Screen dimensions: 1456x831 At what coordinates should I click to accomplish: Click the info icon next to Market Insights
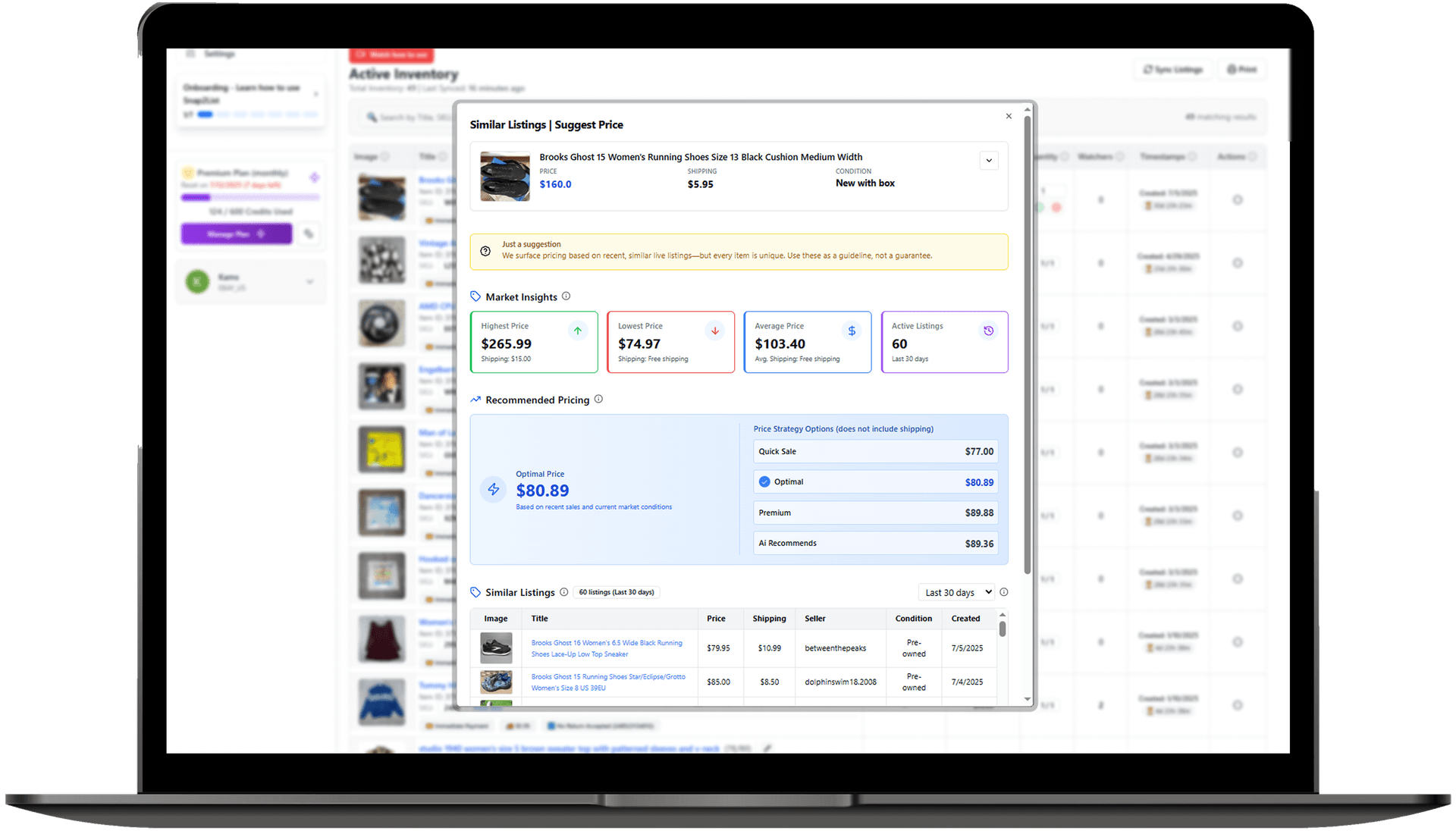tap(566, 296)
